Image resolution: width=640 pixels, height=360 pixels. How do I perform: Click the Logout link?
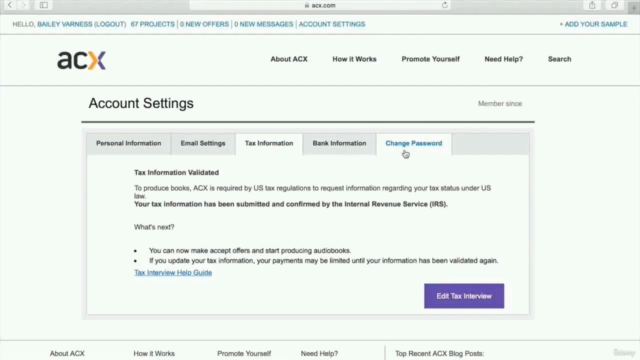coord(110,24)
